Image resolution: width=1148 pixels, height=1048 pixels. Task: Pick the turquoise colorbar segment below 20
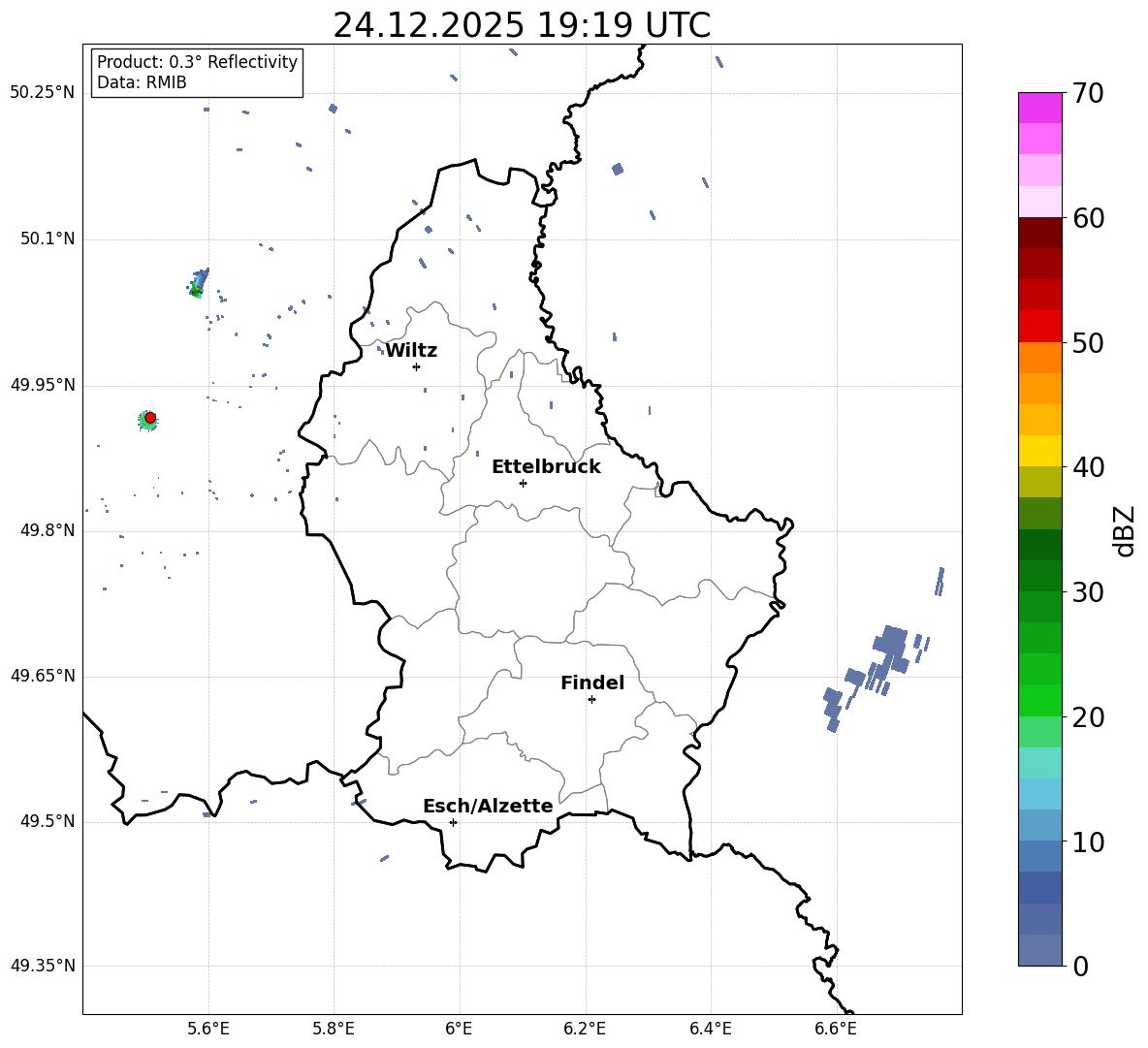coord(1040,763)
